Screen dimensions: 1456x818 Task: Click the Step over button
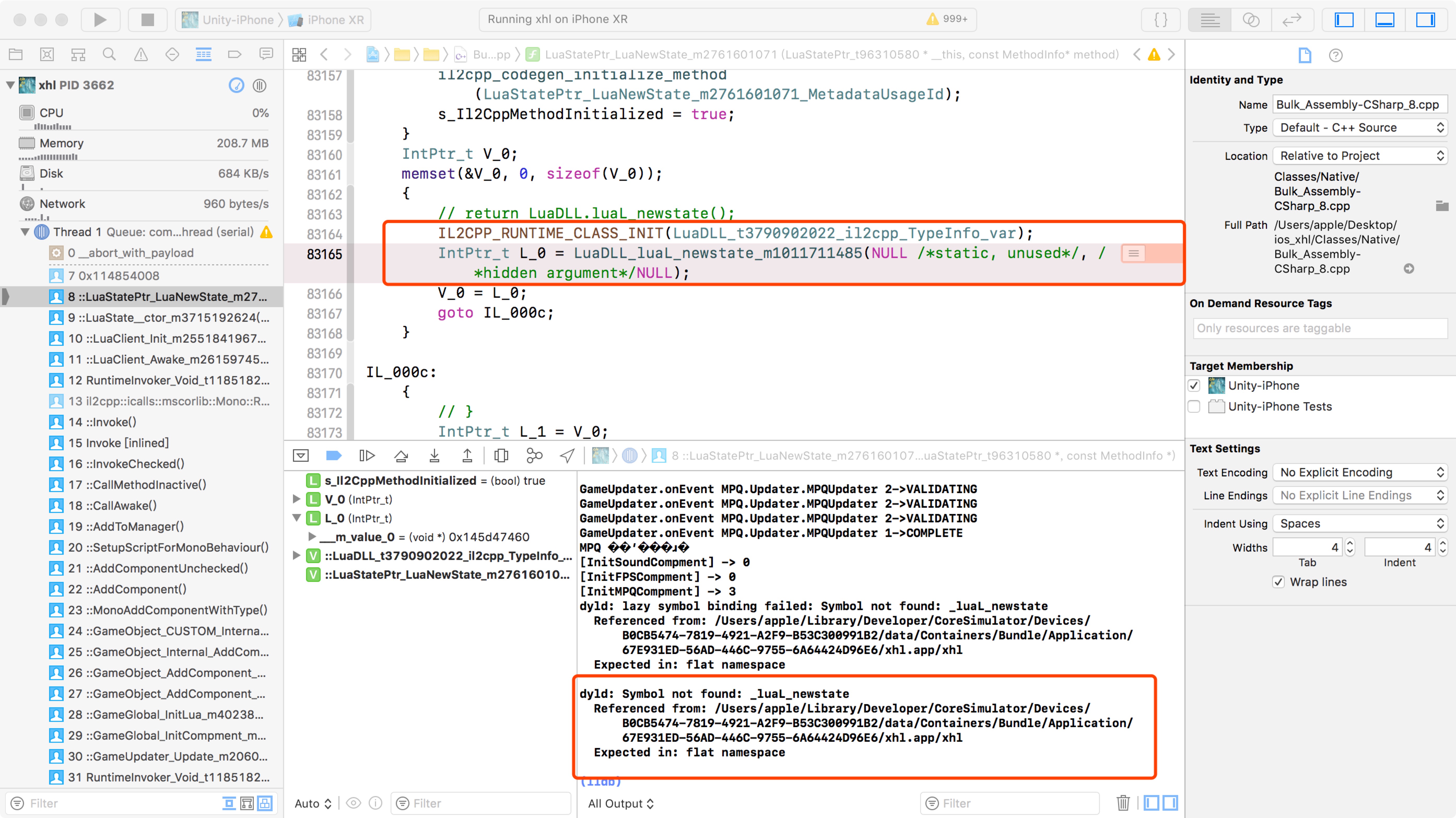point(401,456)
